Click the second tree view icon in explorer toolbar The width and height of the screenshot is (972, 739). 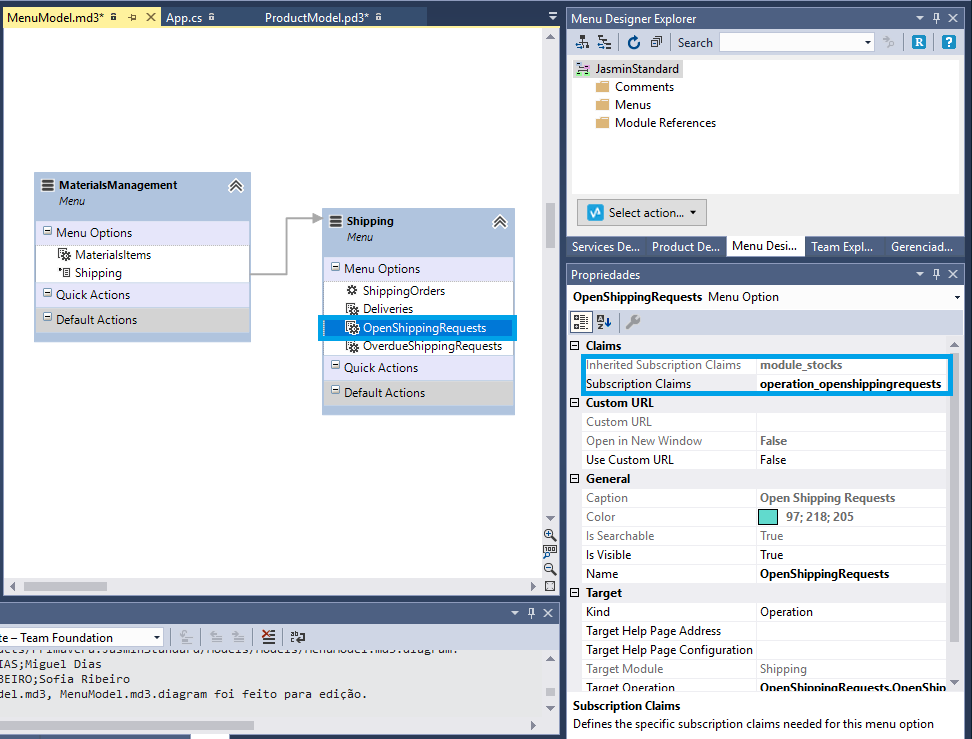pos(604,42)
